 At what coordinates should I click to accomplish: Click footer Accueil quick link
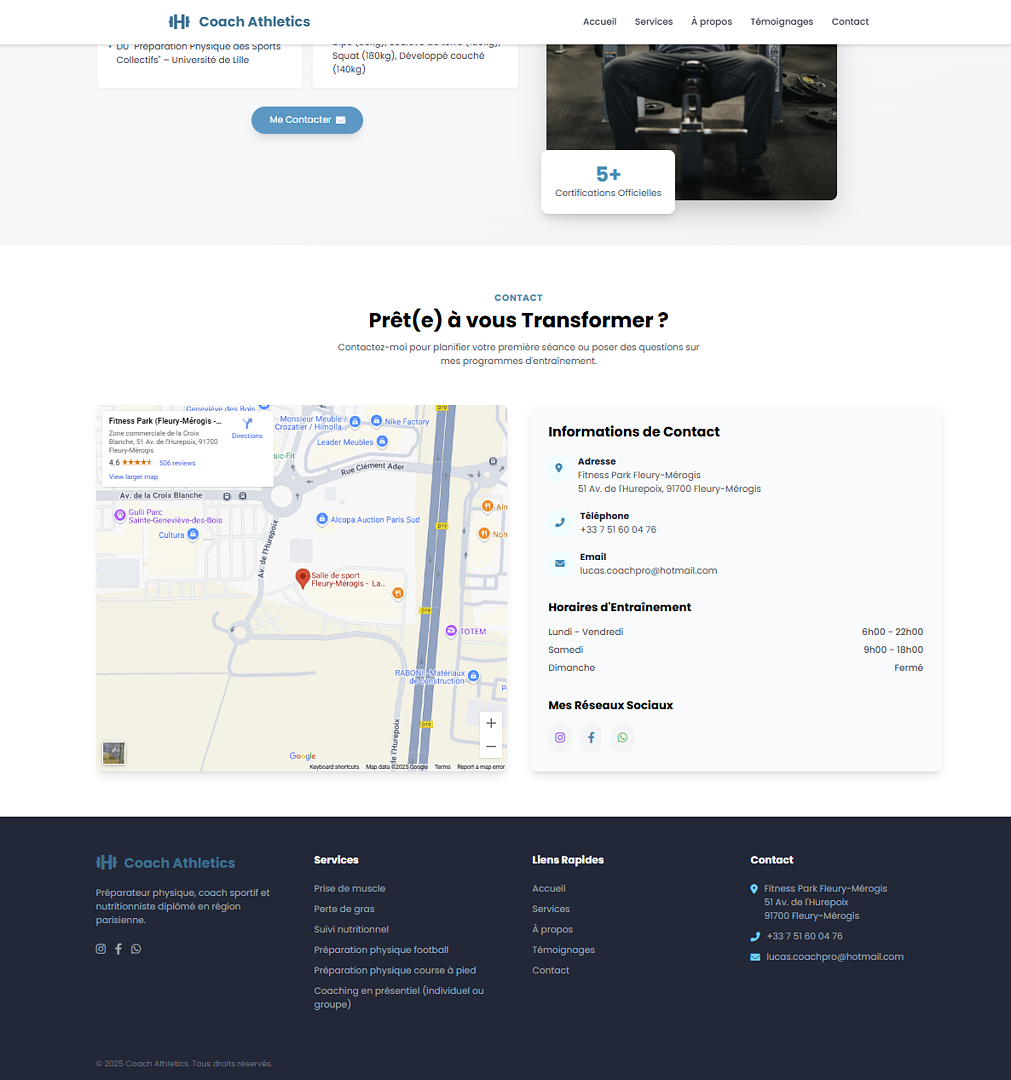coord(548,889)
